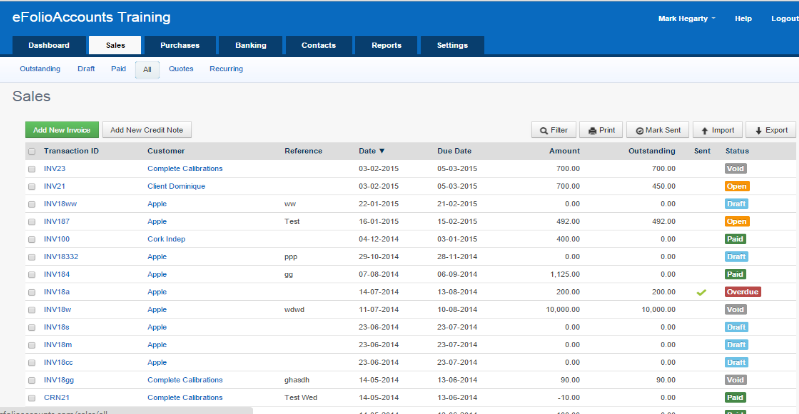Open the Quotes sub-tab
The width and height of the screenshot is (799, 414).
(181, 69)
